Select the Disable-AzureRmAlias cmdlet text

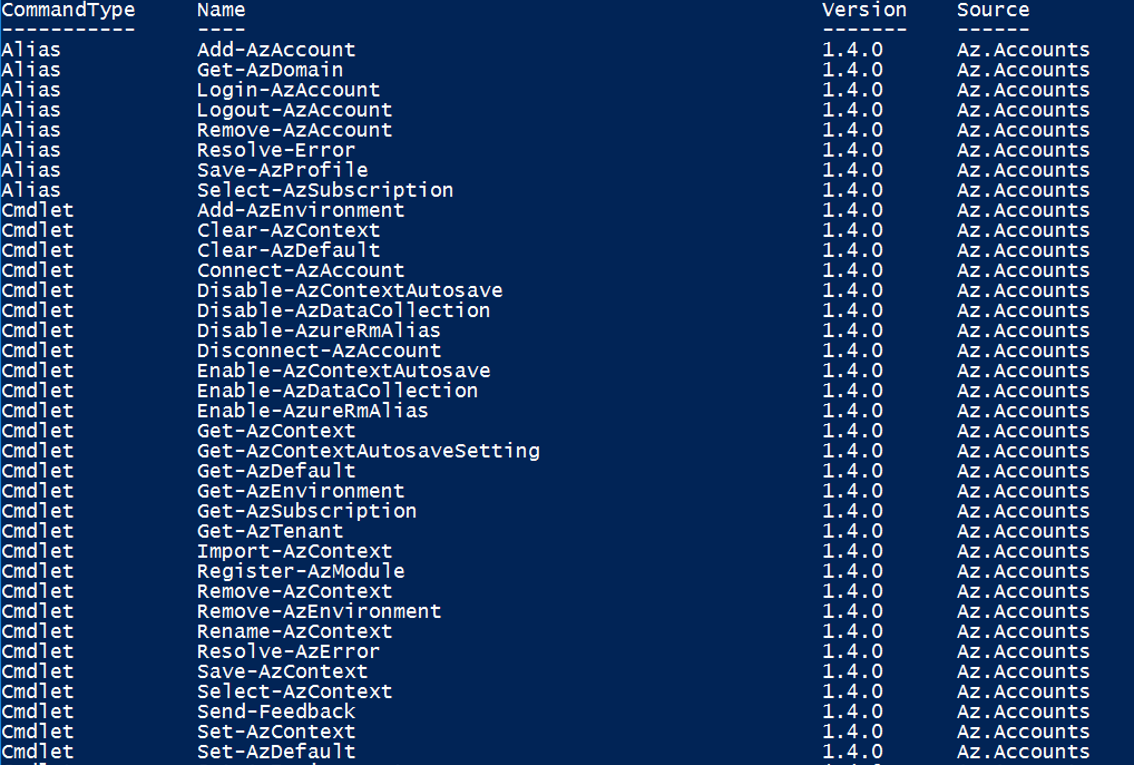pos(319,330)
